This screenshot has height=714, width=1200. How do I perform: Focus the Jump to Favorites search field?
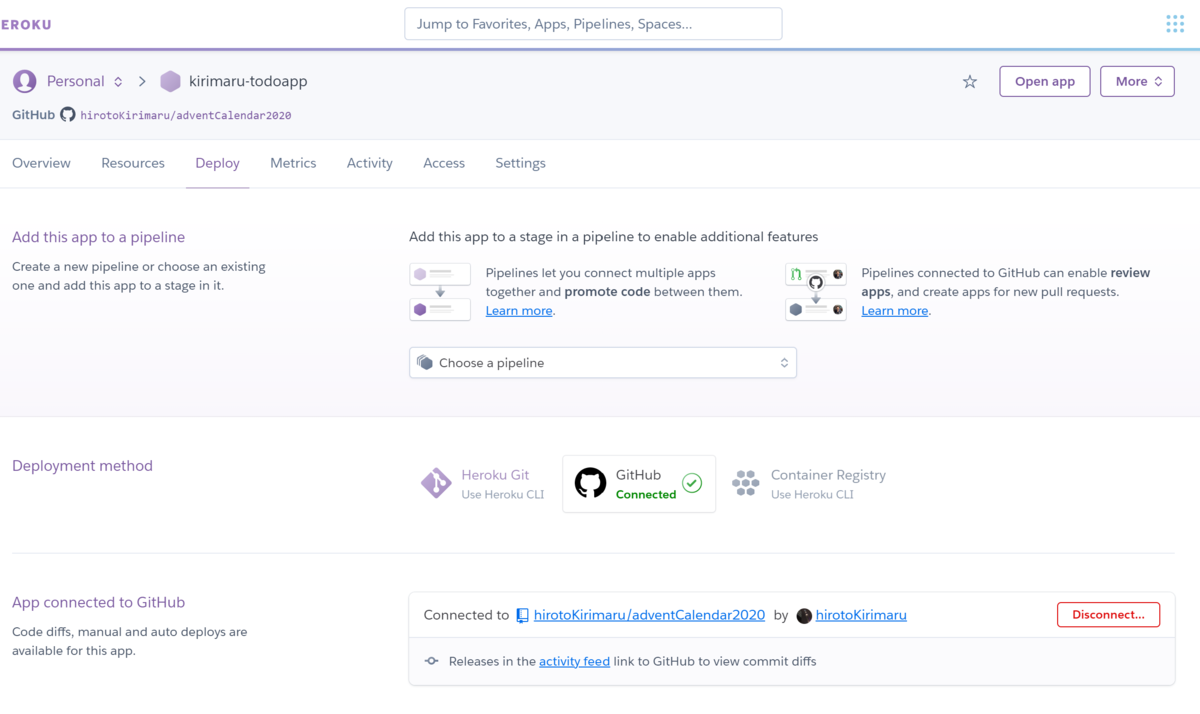(593, 24)
